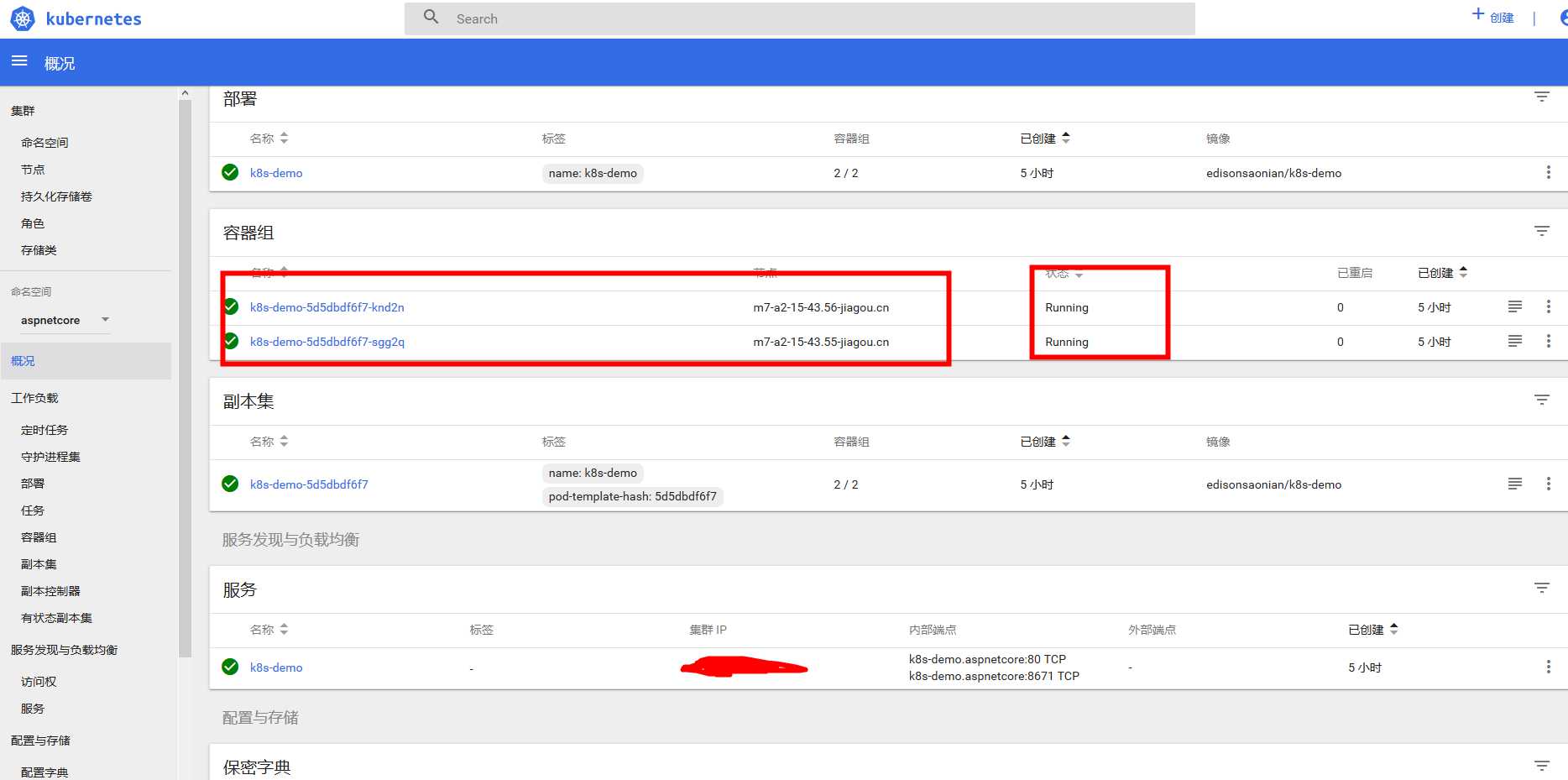Select 持久化存储卷 in the sidebar
Image resolution: width=1568 pixels, height=780 pixels.
coord(56,196)
